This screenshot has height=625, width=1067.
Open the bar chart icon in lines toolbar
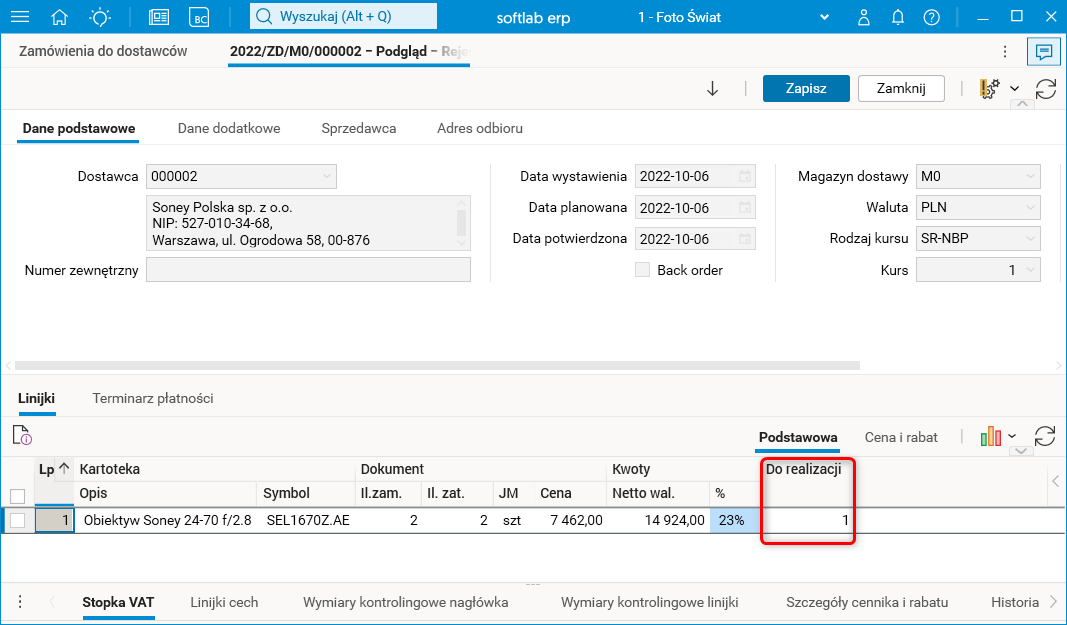[x=991, y=437]
